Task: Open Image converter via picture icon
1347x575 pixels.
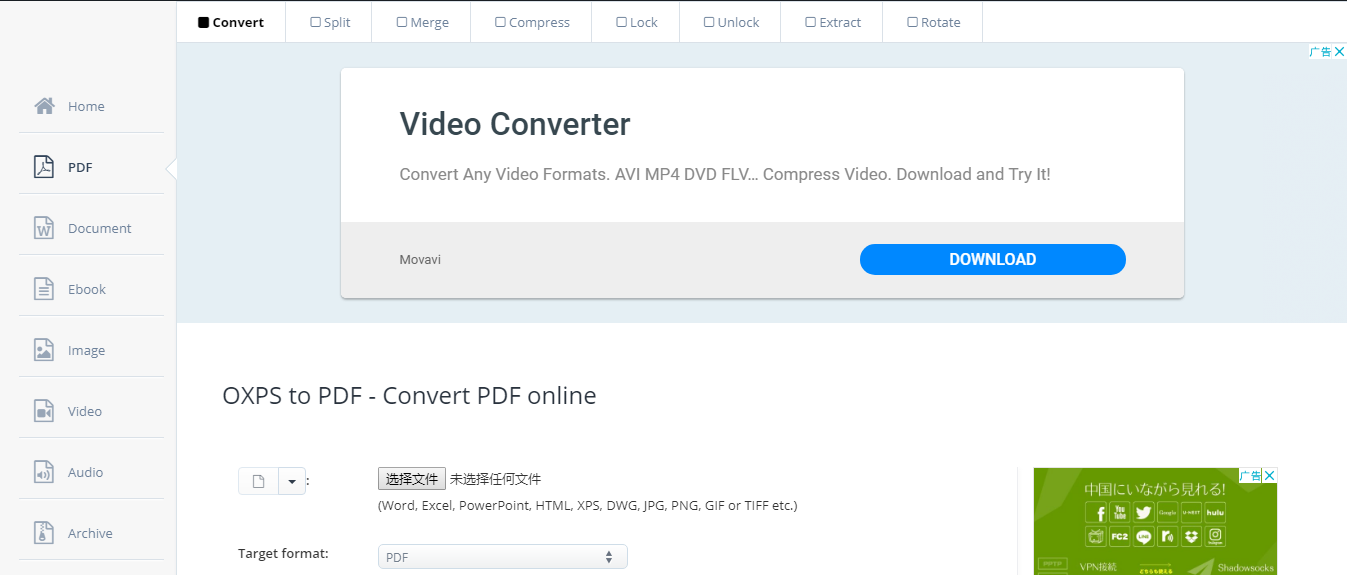Action: click(43, 350)
